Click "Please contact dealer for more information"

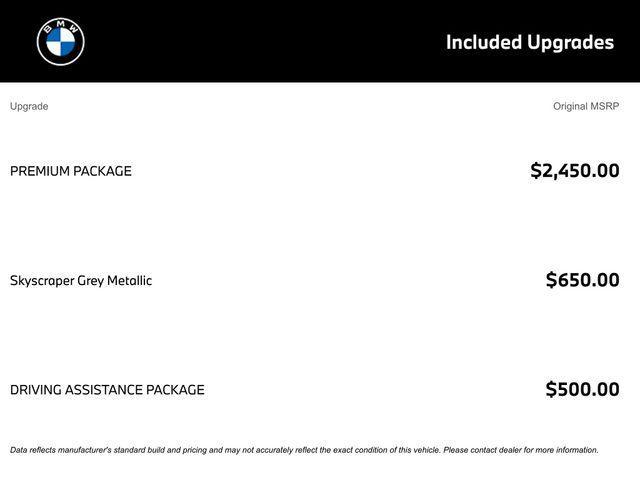(521, 450)
